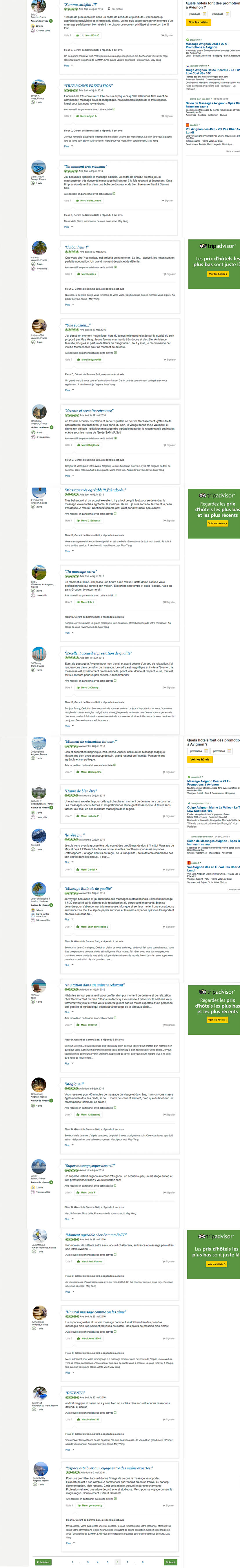Show more of response to "Un moment très relaxant"
240x1568 pixels.
[x=68, y=226]
